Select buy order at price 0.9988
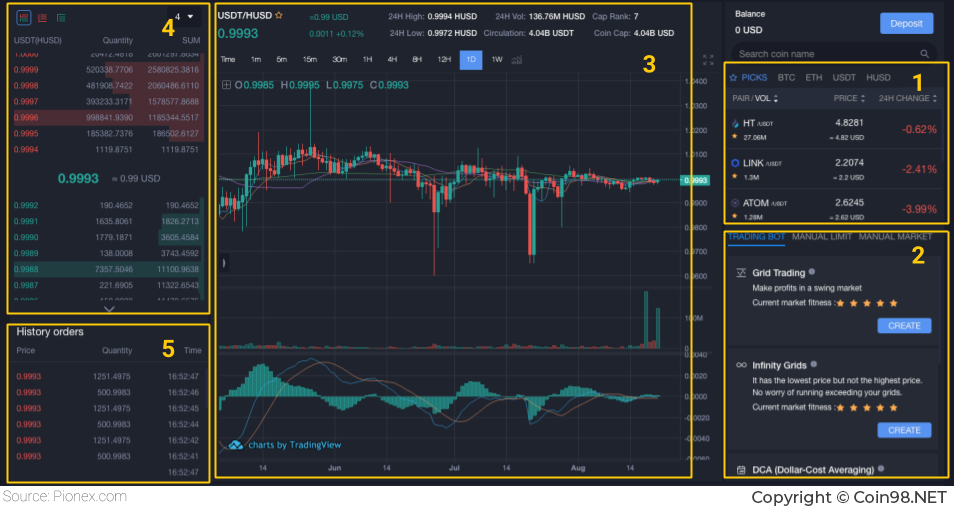This screenshot has height=509, width=960. point(109,270)
